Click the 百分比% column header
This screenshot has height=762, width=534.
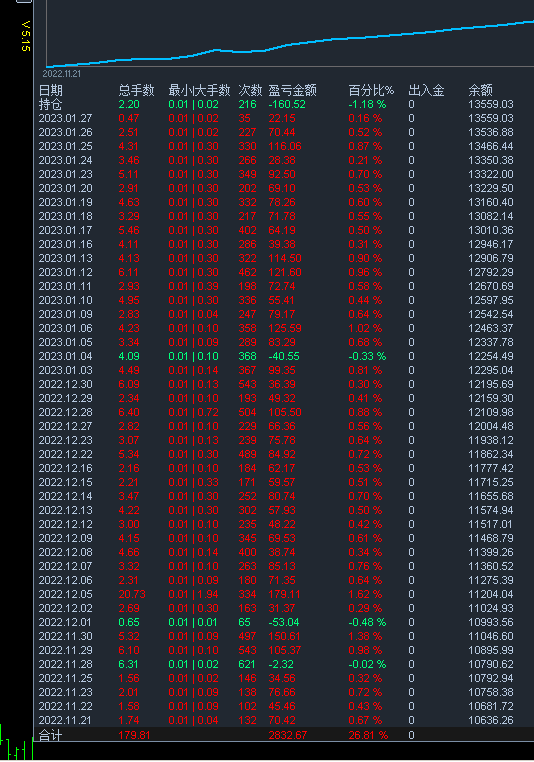(x=371, y=90)
